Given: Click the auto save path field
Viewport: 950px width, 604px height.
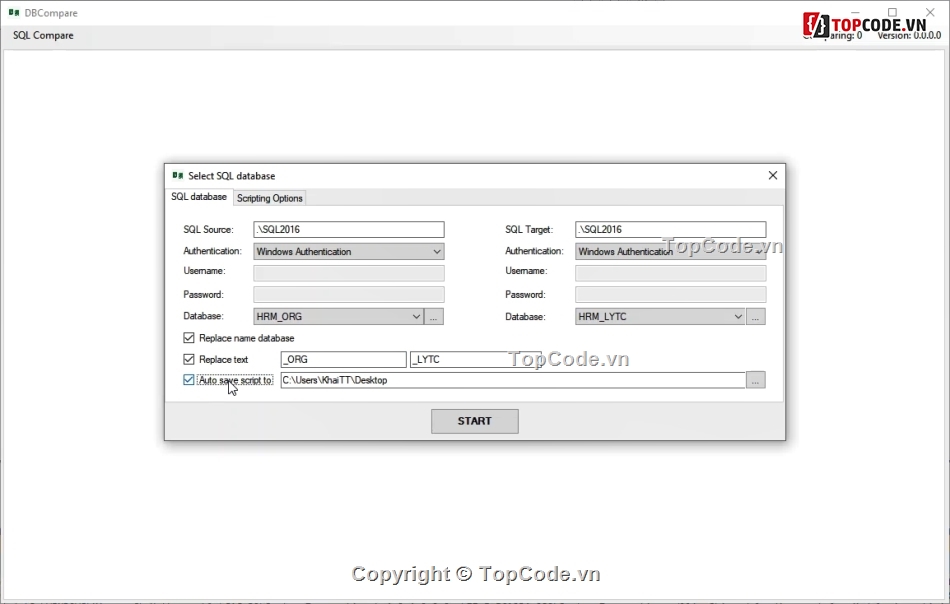Looking at the screenshot, I should (513, 380).
